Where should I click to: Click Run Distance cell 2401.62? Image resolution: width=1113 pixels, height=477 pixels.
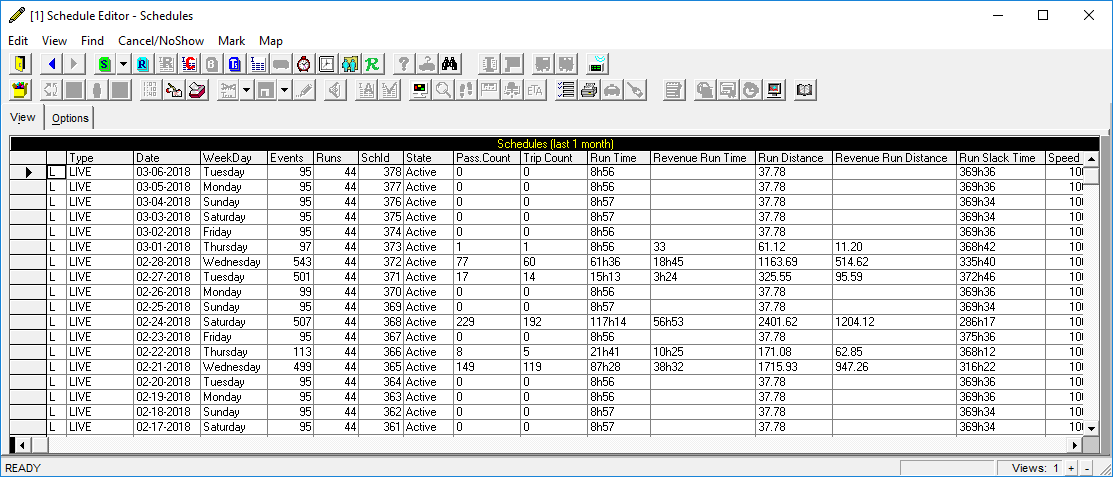click(x=794, y=322)
